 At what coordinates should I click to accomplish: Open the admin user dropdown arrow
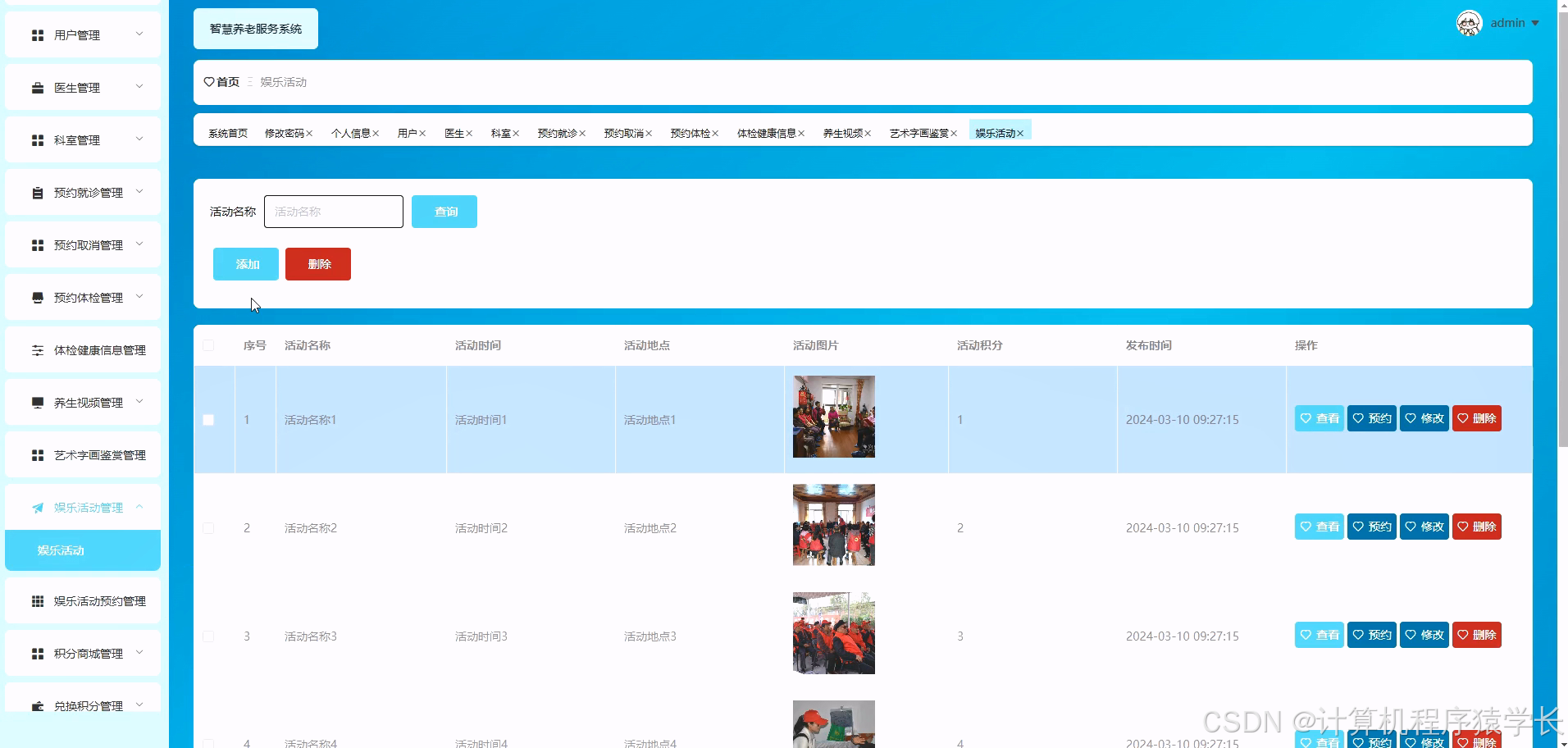pyautogui.click(x=1535, y=23)
